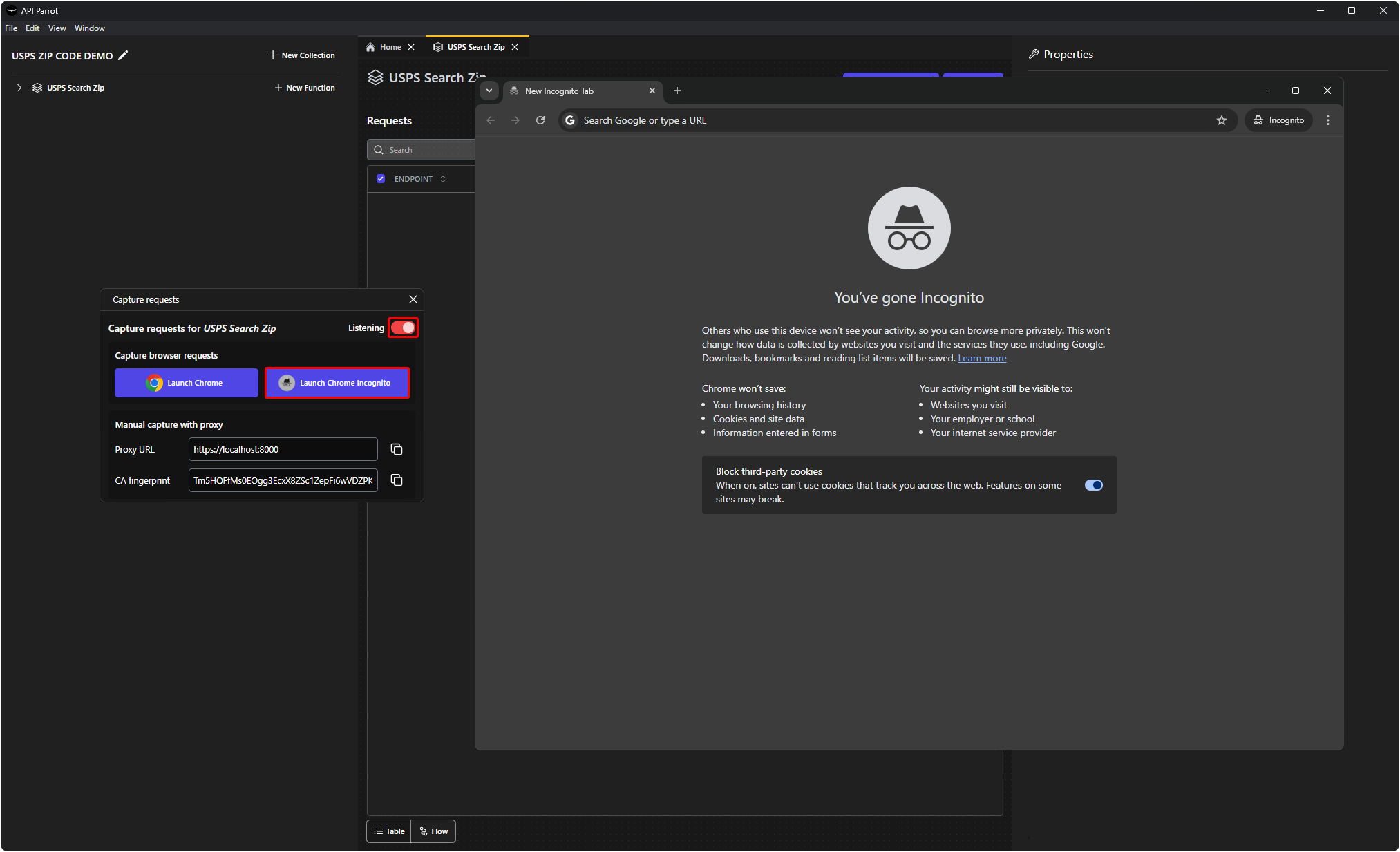The height and width of the screenshot is (852, 1400).
Task: Click the Proxy URL field
Action: 283,449
